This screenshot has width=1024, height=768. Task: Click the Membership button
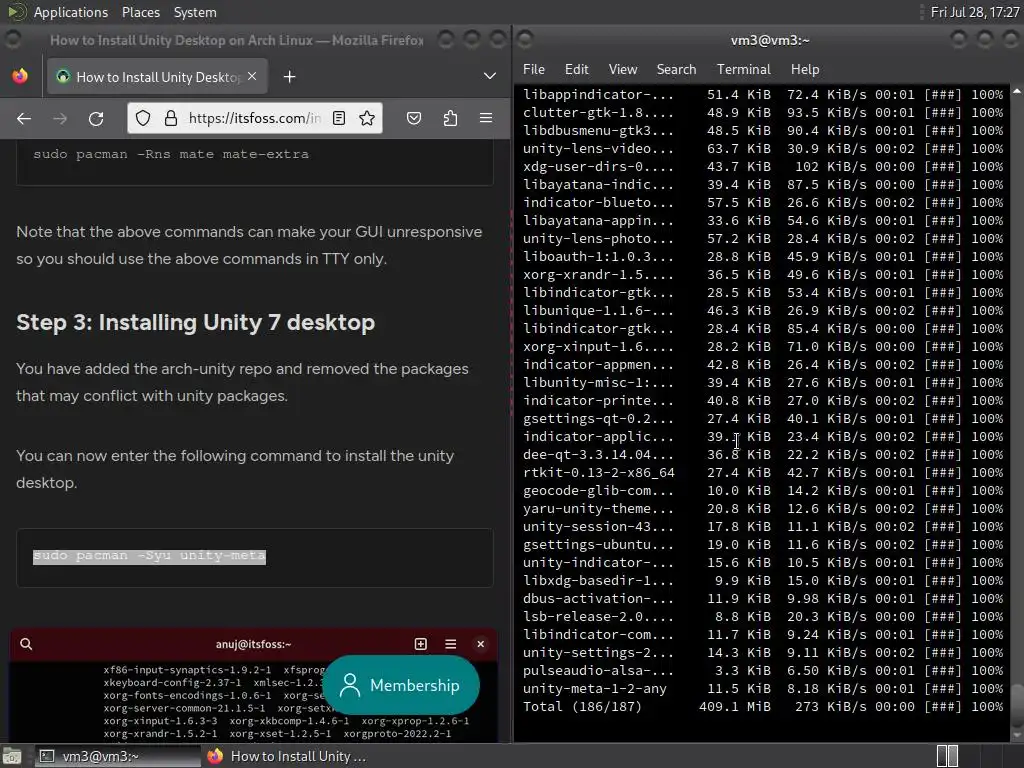point(401,685)
